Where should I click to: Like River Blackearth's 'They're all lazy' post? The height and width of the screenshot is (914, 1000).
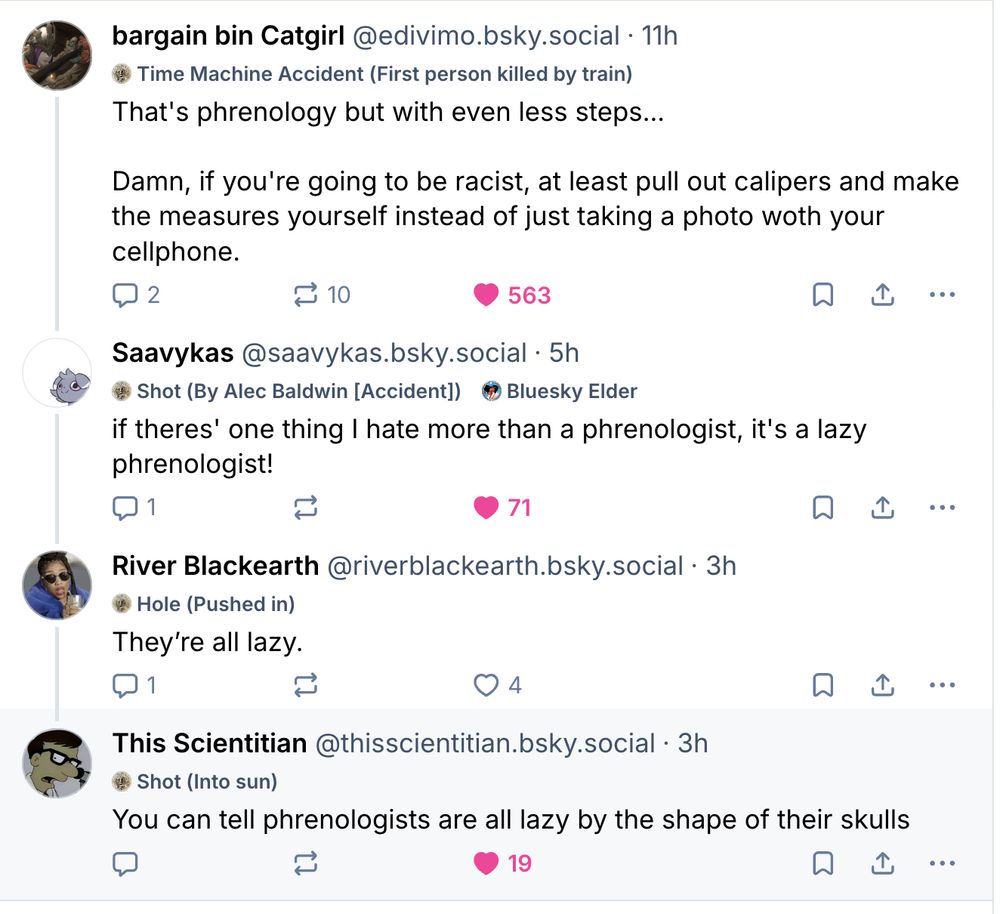coord(487,685)
